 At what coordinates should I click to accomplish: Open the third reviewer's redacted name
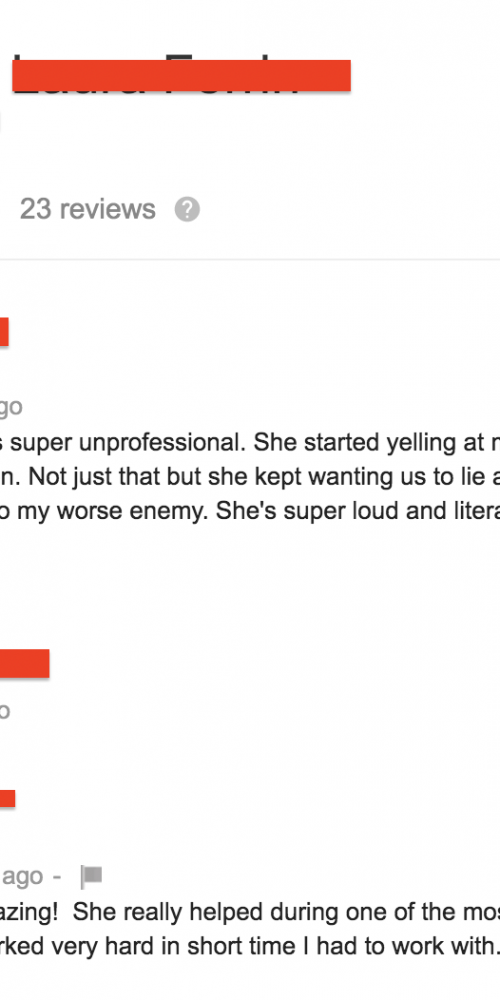[7, 799]
